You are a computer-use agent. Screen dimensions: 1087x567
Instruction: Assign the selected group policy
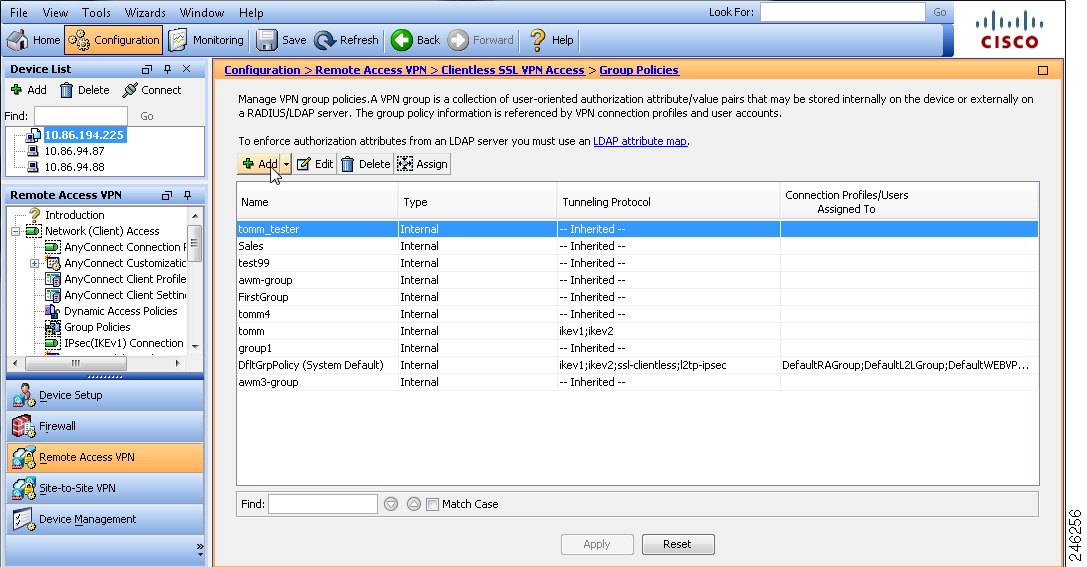click(422, 164)
